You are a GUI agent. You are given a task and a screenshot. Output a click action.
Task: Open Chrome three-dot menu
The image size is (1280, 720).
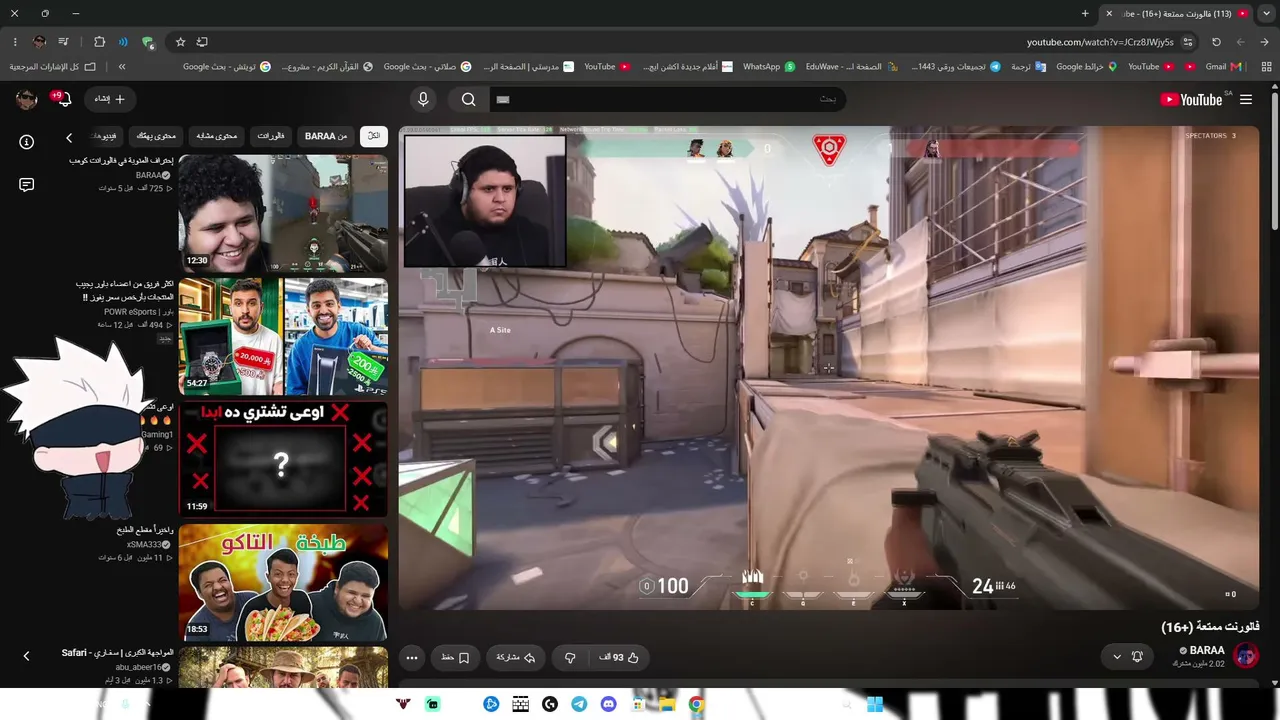coord(15,42)
